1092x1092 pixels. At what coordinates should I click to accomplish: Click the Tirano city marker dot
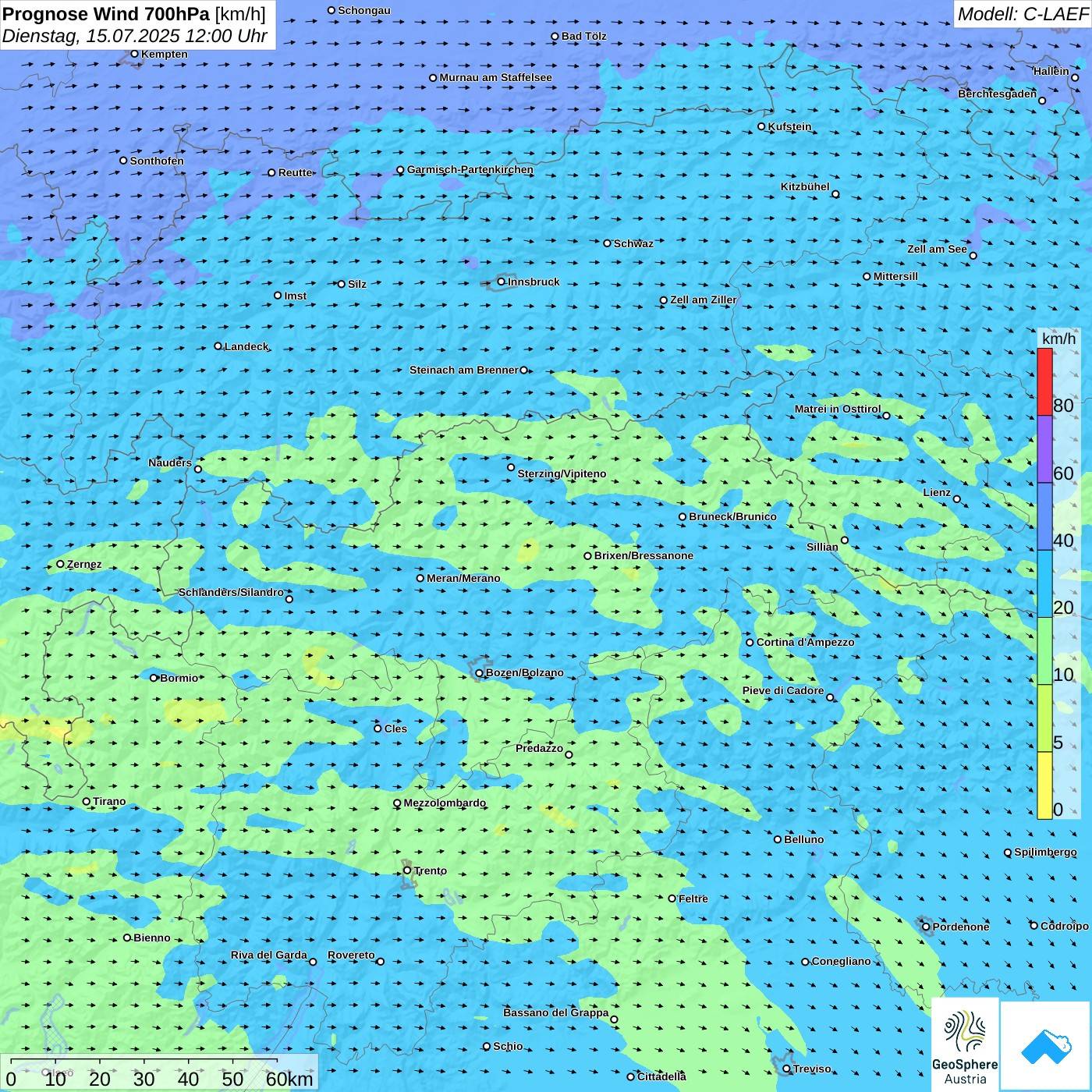pos(87,801)
